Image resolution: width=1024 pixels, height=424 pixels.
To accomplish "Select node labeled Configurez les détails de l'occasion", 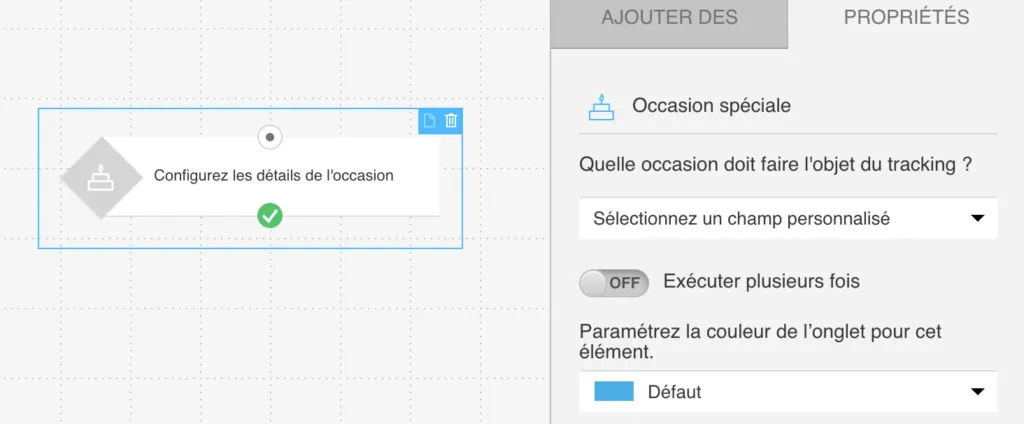I will click(x=274, y=176).
